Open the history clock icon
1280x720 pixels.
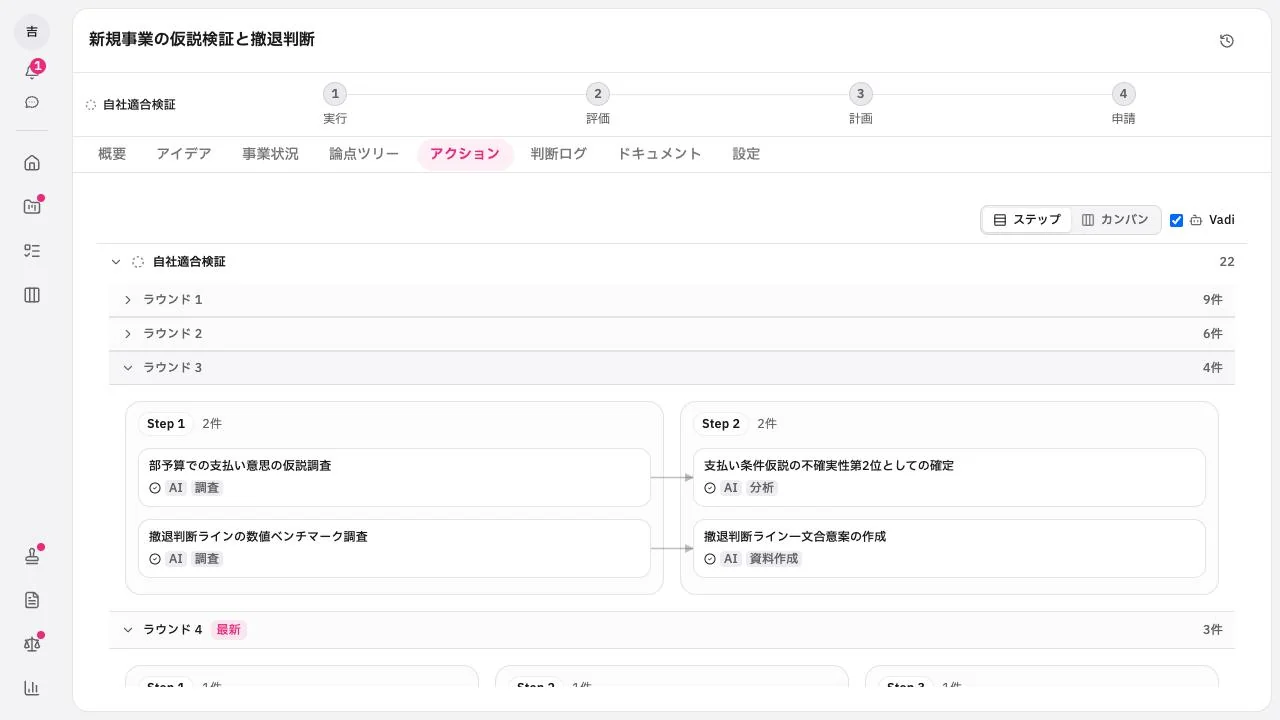coord(1227,41)
